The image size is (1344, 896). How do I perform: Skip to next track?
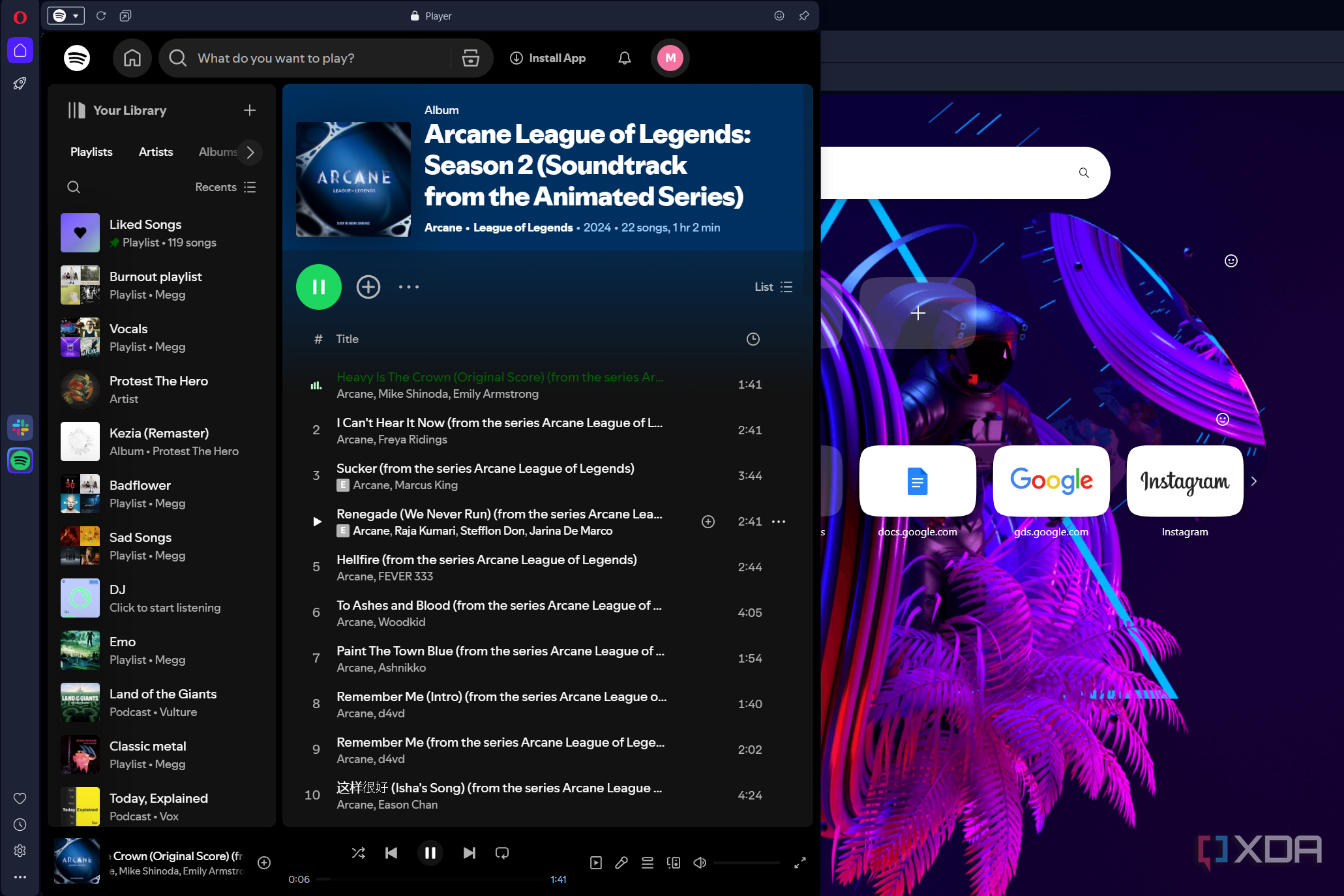(470, 853)
